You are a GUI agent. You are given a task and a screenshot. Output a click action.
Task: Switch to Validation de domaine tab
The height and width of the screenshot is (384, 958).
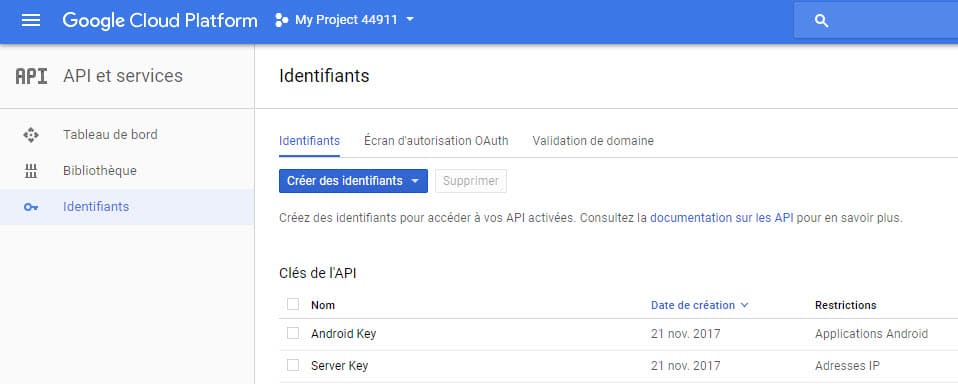point(593,140)
